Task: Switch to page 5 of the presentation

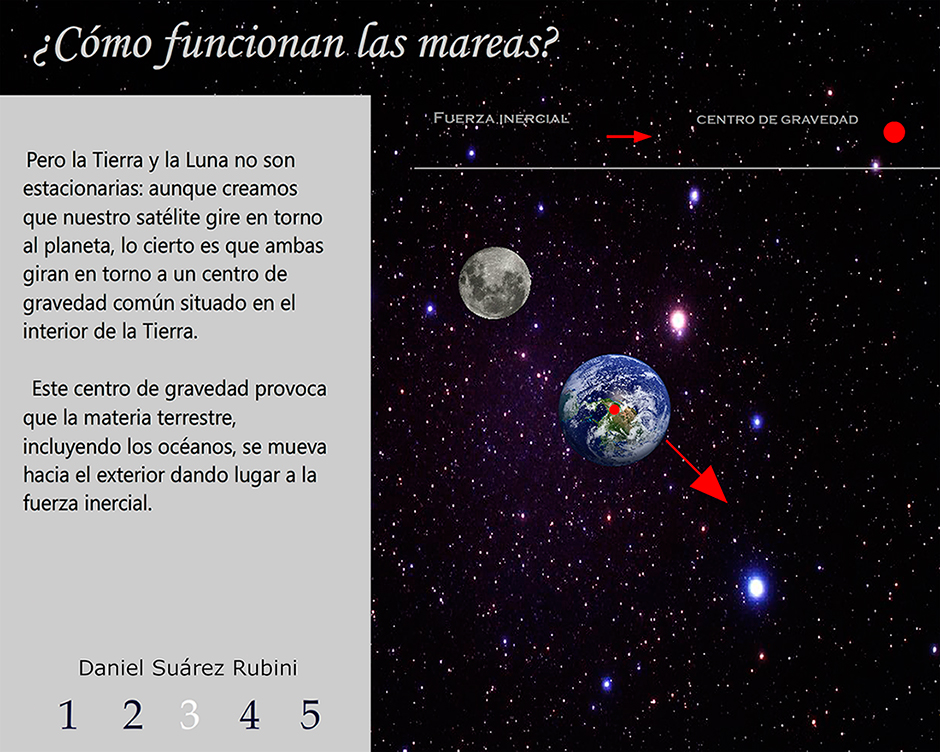Action: pyautogui.click(x=310, y=715)
